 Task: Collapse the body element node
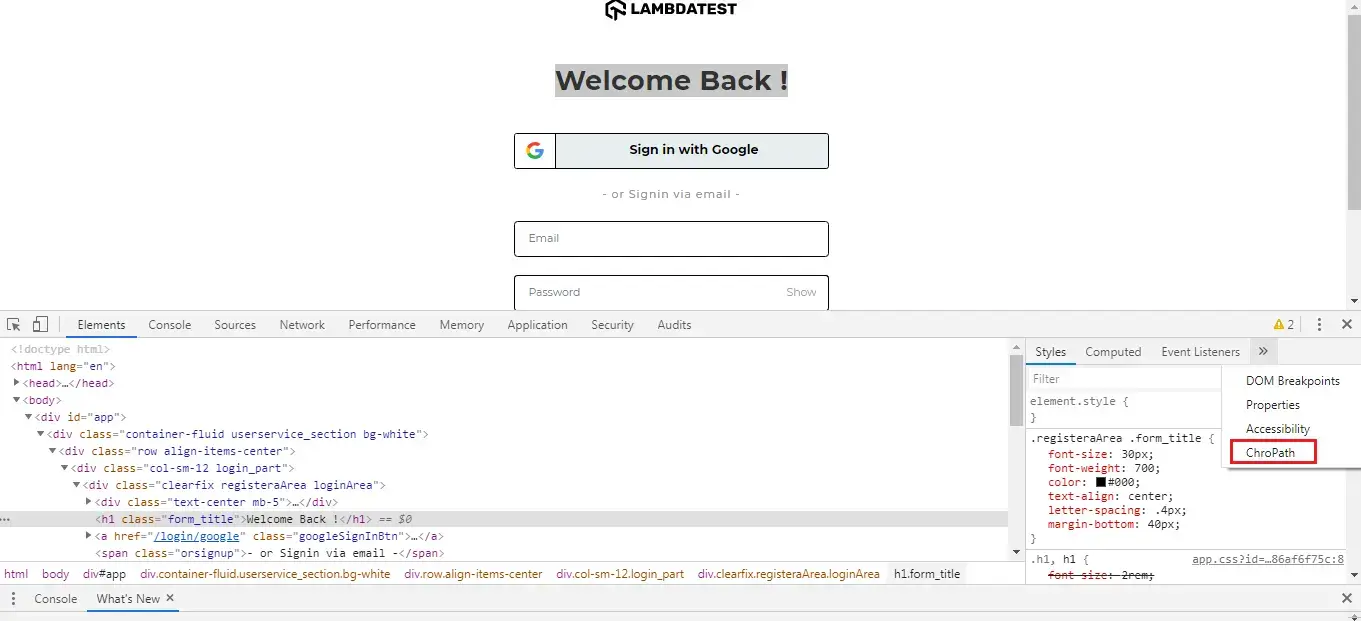tap(17, 400)
